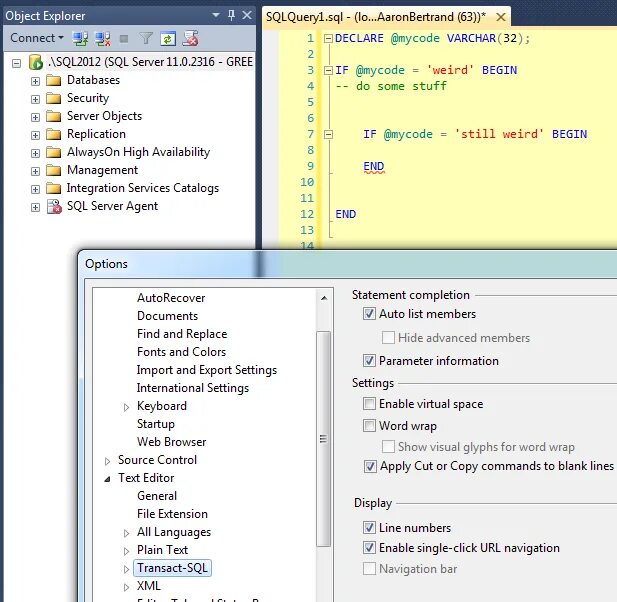Click the Connect Object Explorer toolbar icon
Viewport: 617px width, 602px height.
pyautogui.click(x=80, y=39)
